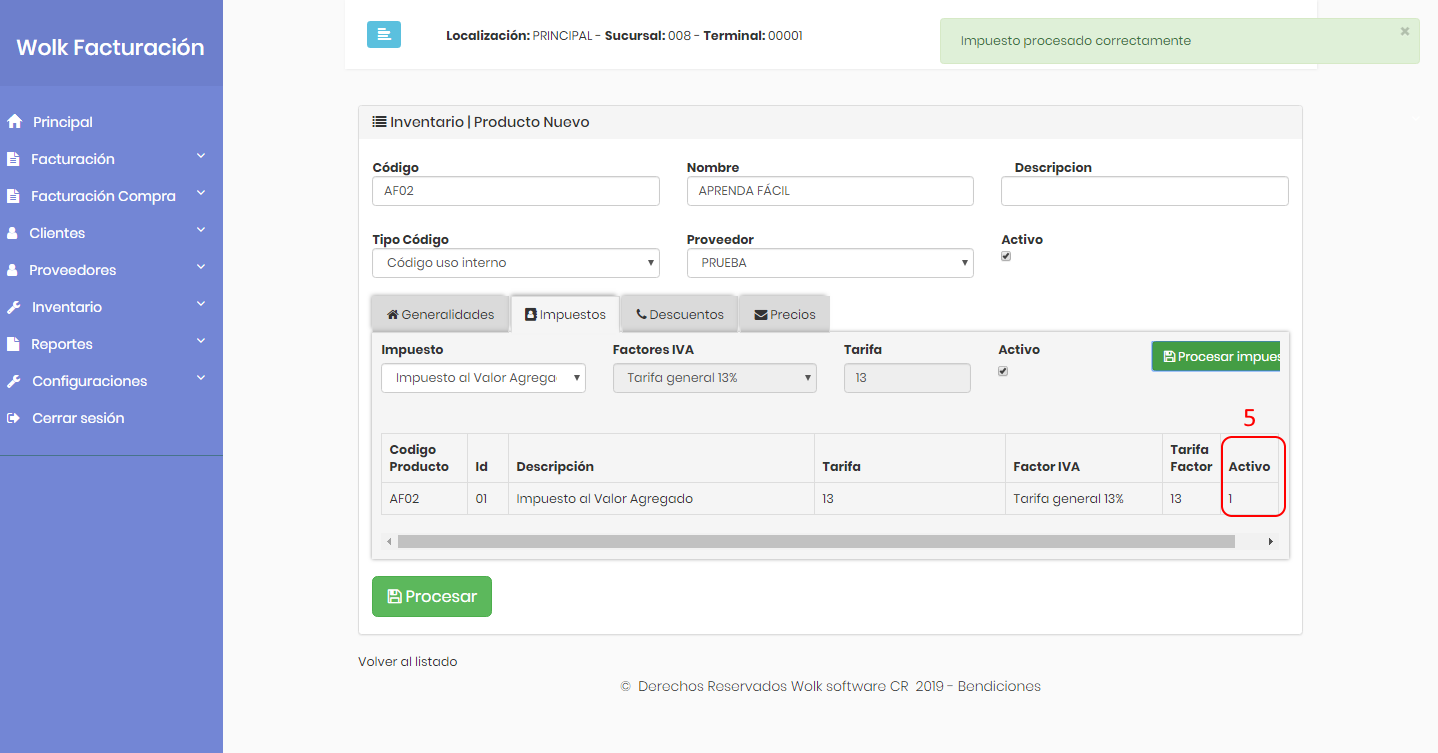Click the Wolk Facturación brand title
The width and height of the screenshot is (1438, 753).
pyautogui.click(x=110, y=47)
